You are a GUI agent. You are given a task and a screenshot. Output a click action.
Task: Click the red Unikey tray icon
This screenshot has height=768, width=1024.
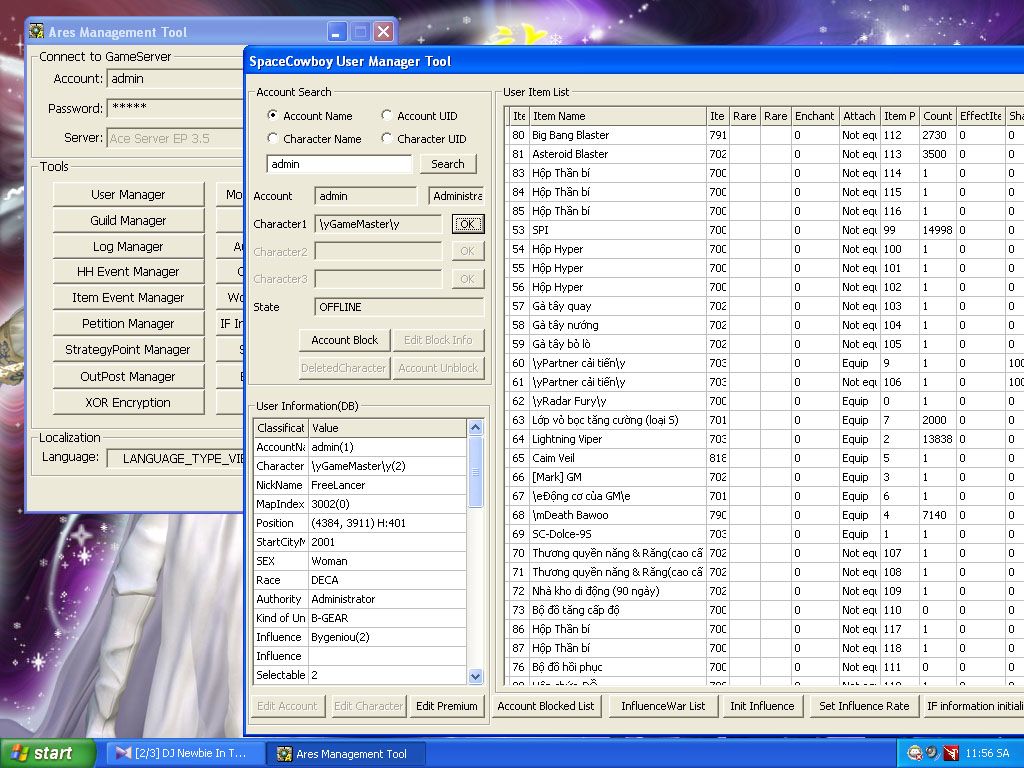click(951, 753)
